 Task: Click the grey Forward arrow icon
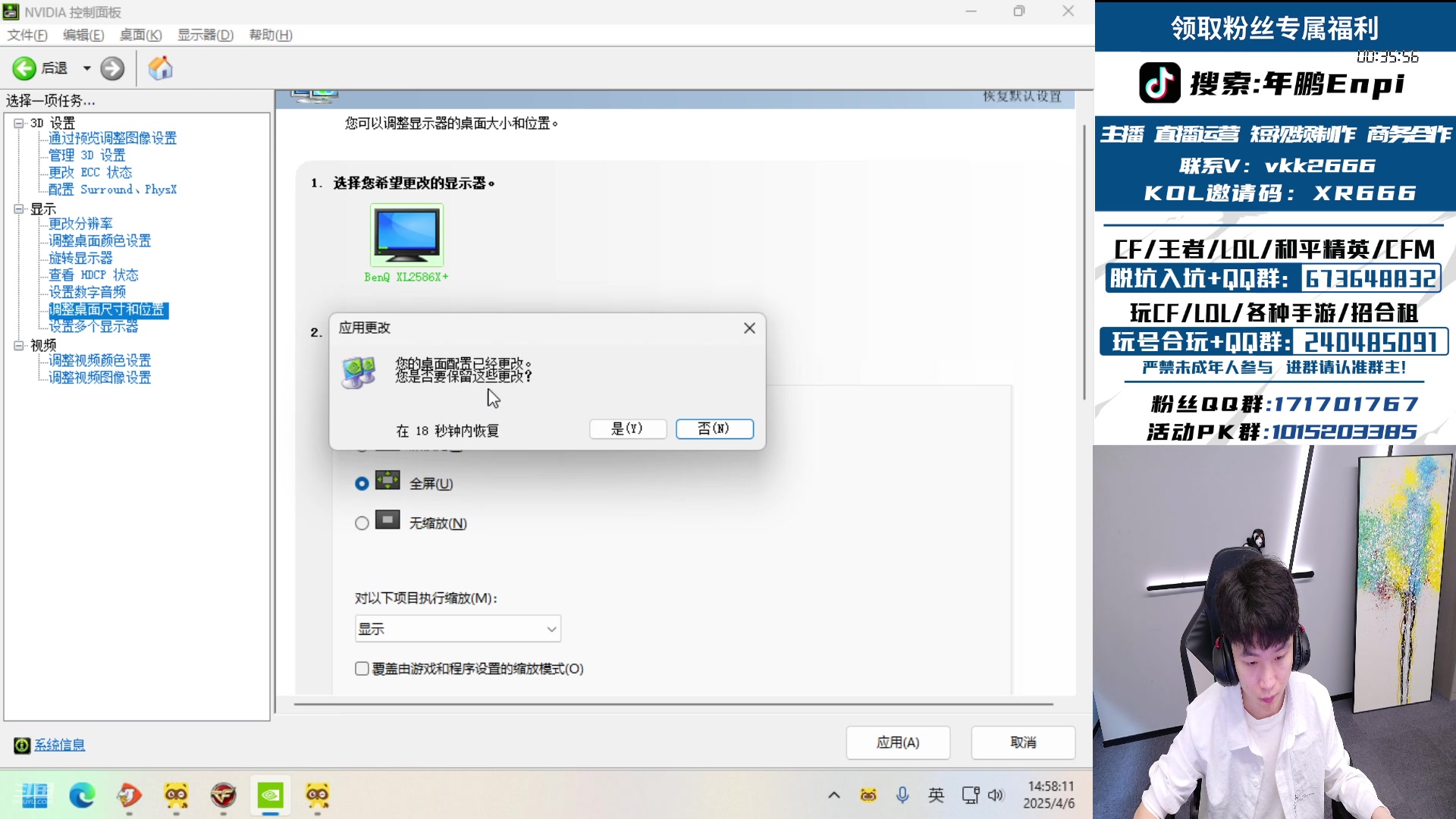(x=112, y=68)
